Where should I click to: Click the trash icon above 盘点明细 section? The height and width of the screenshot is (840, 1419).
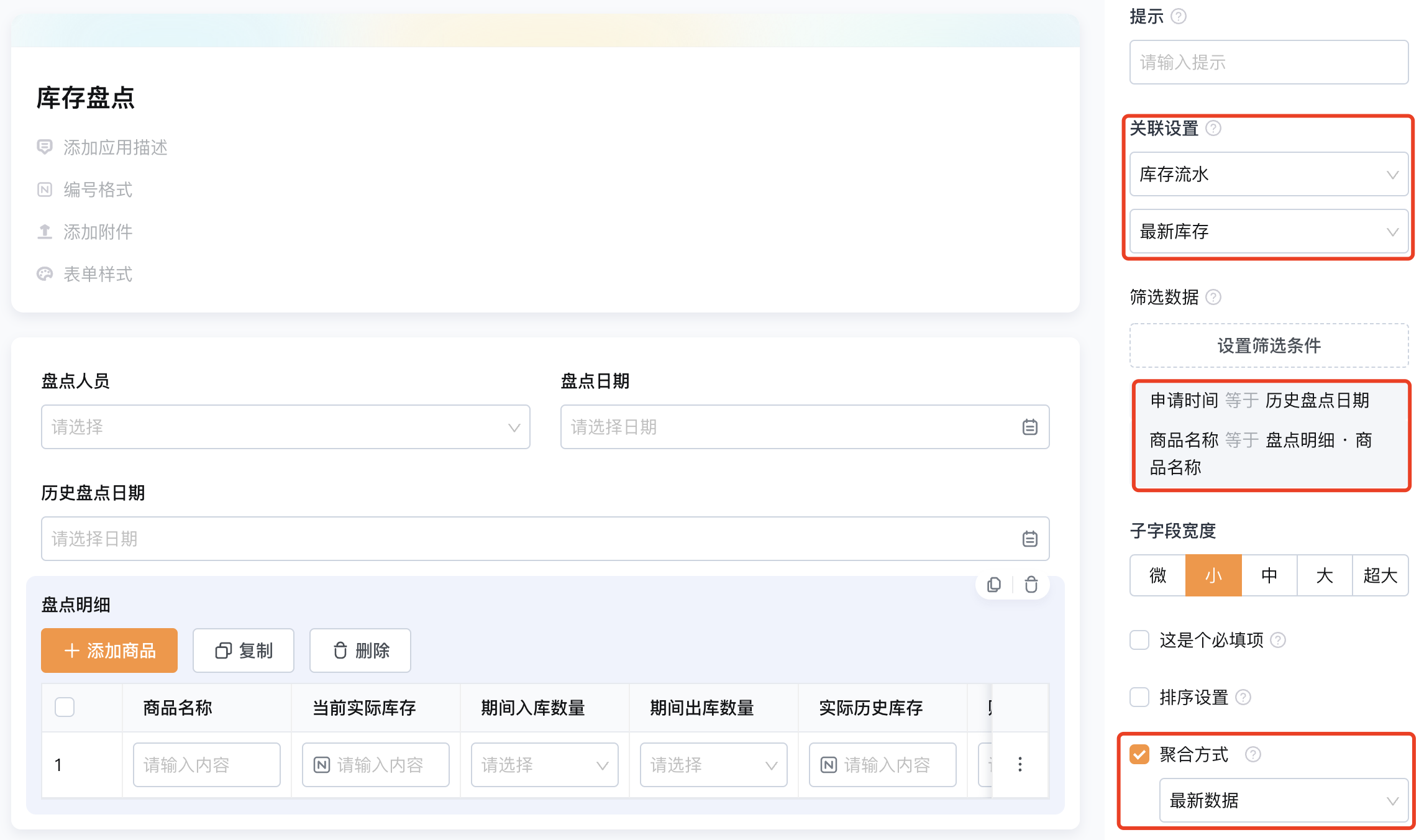click(1031, 585)
